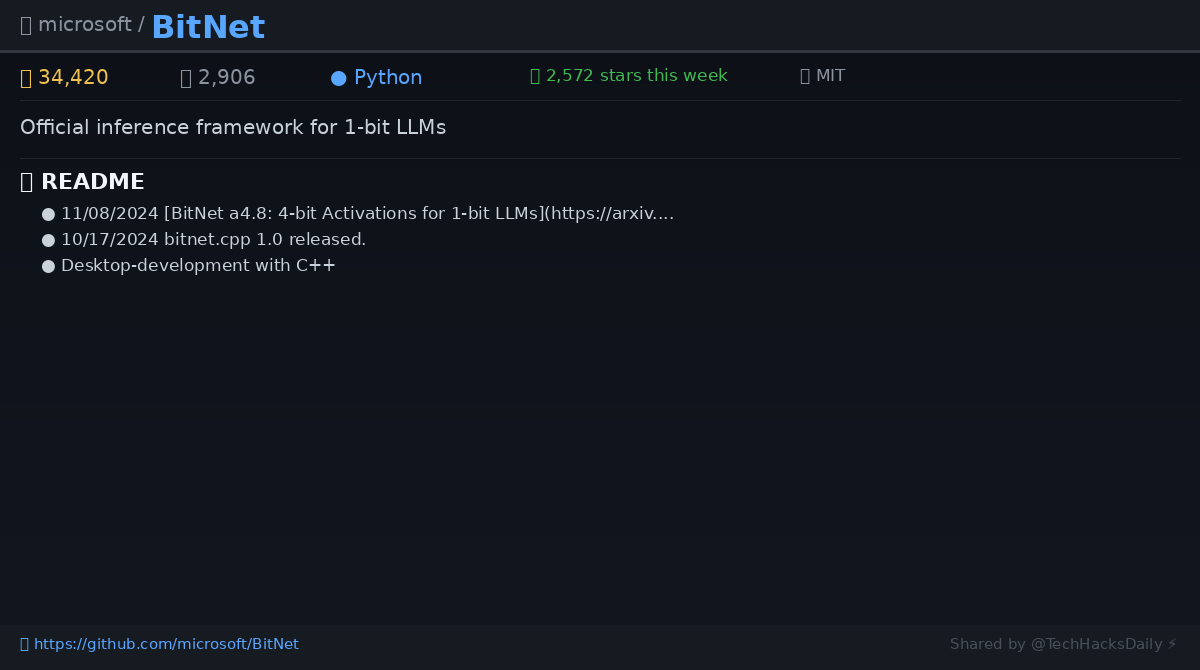
Task: Click the README heading
Action: pos(92,182)
